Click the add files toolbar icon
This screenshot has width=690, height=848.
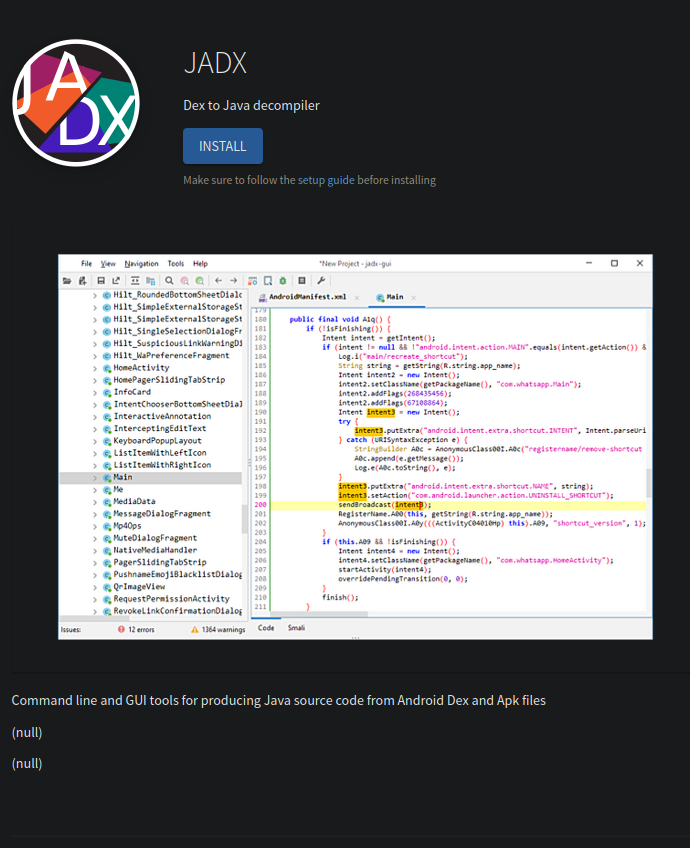(x=83, y=281)
